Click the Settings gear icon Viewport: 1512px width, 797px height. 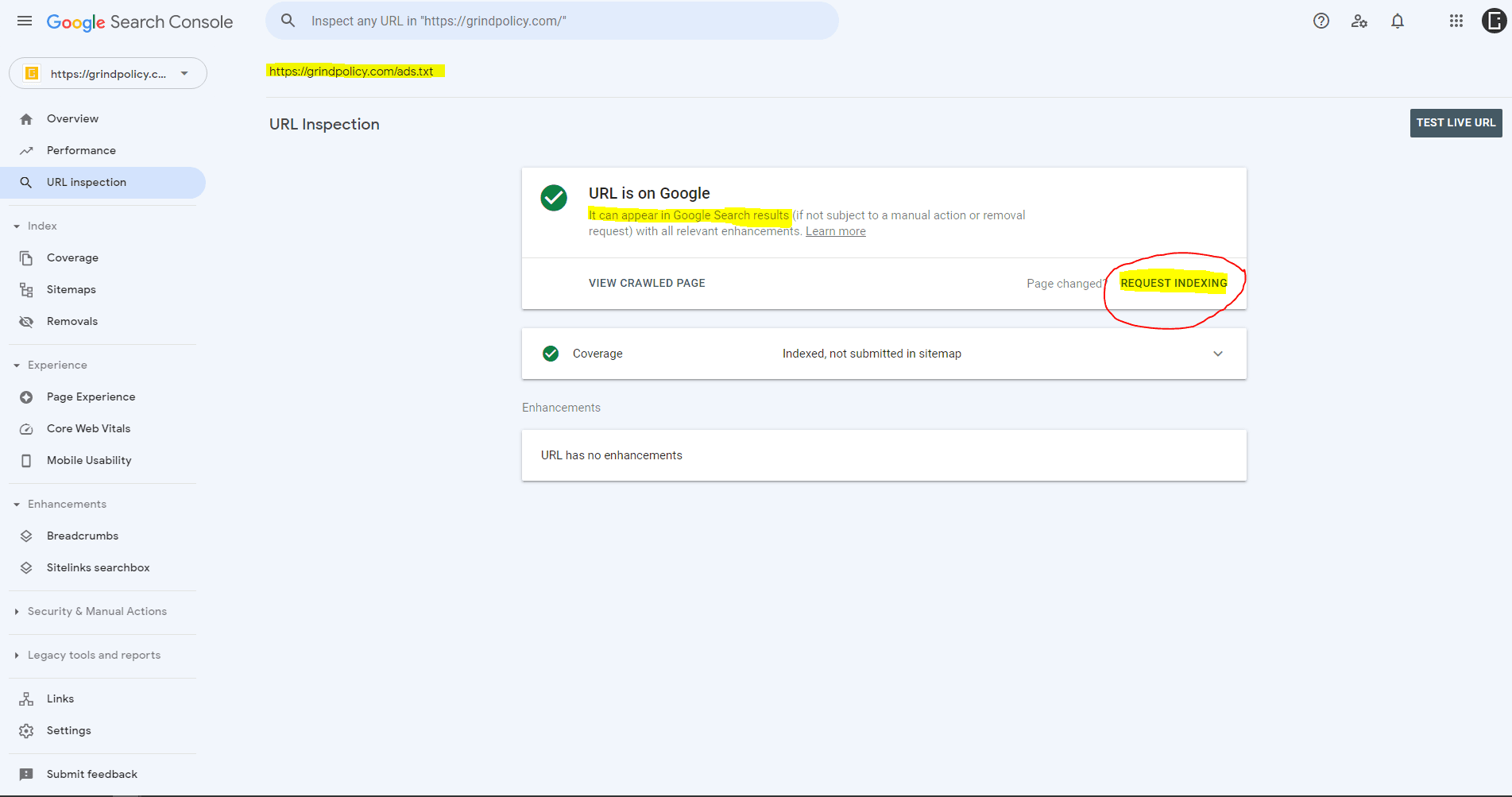26,731
